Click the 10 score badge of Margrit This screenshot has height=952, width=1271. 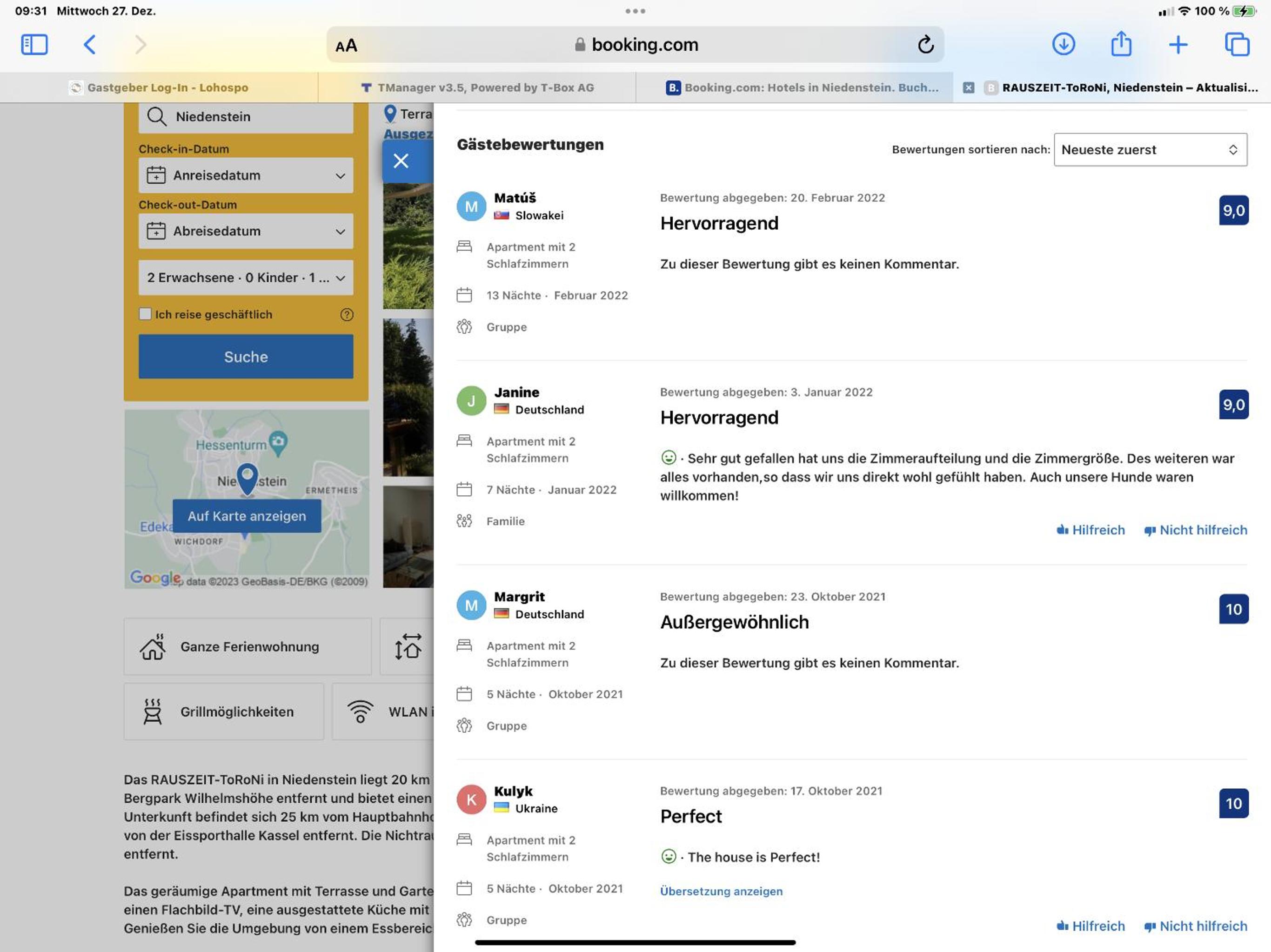click(x=1234, y=609)
